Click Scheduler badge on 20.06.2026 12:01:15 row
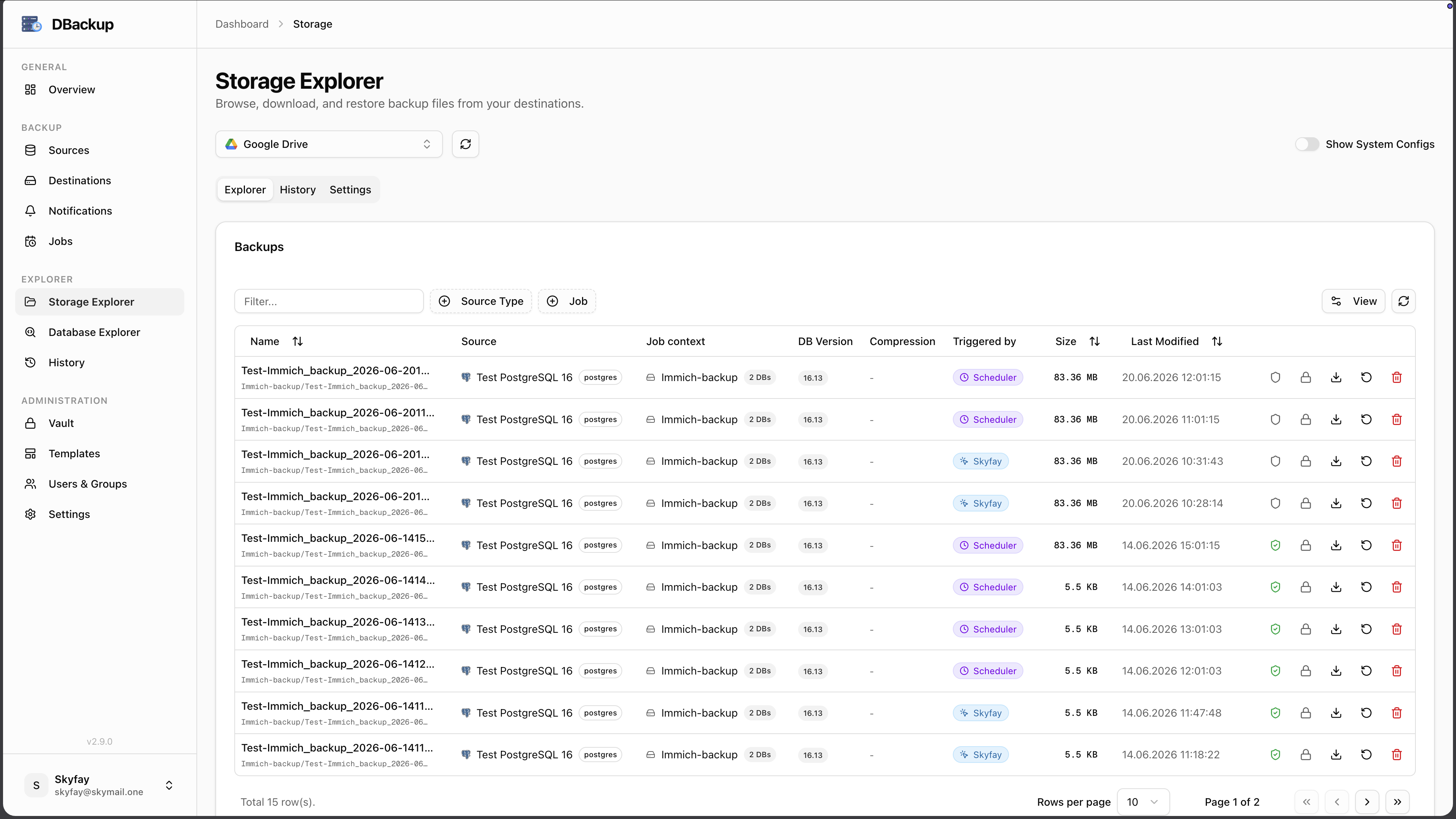Image resolution: width=1456 pixels, height=819 pixels. (987, 378)
